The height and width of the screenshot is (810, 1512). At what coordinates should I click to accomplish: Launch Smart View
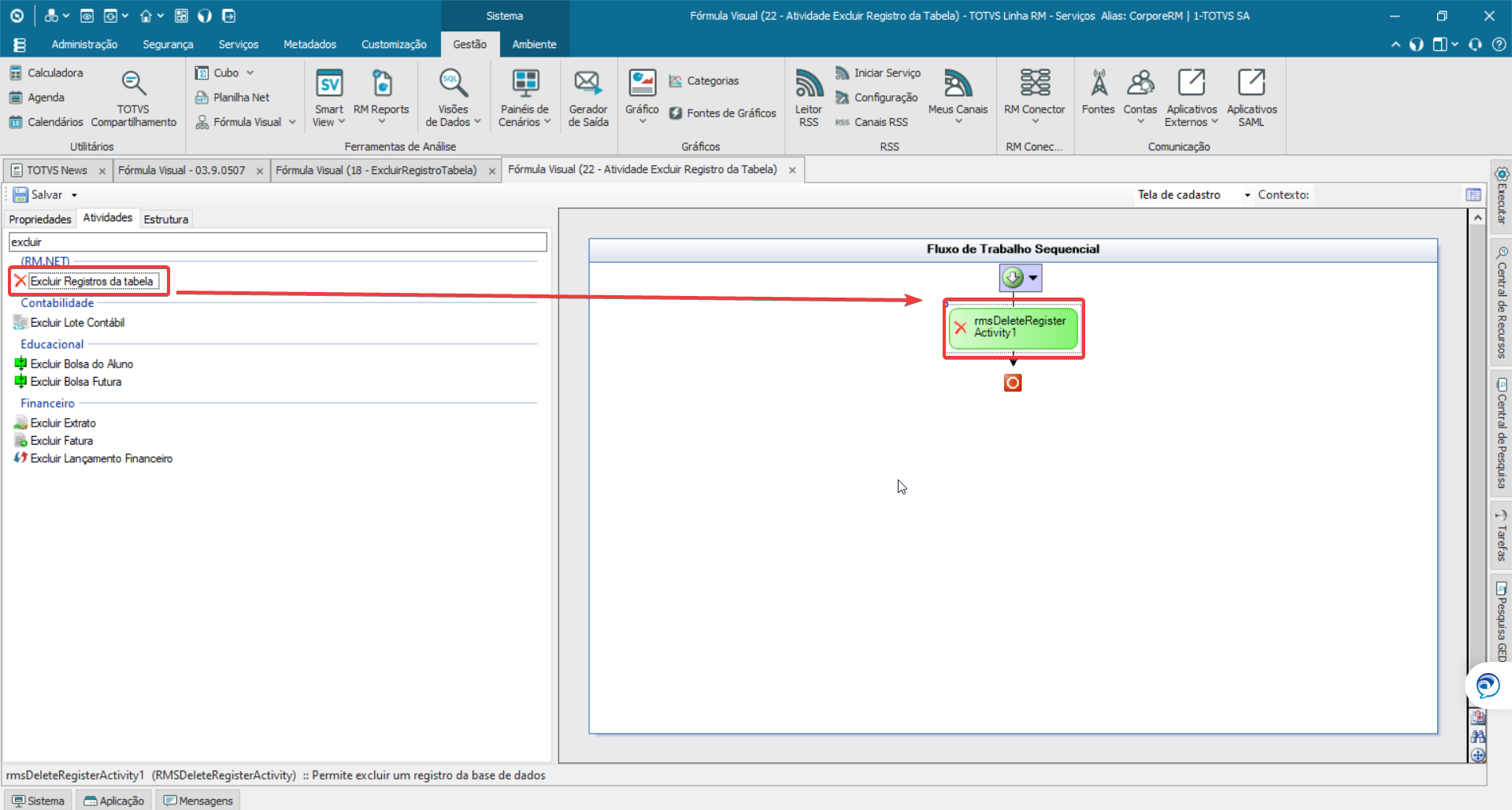pos(328,98)
